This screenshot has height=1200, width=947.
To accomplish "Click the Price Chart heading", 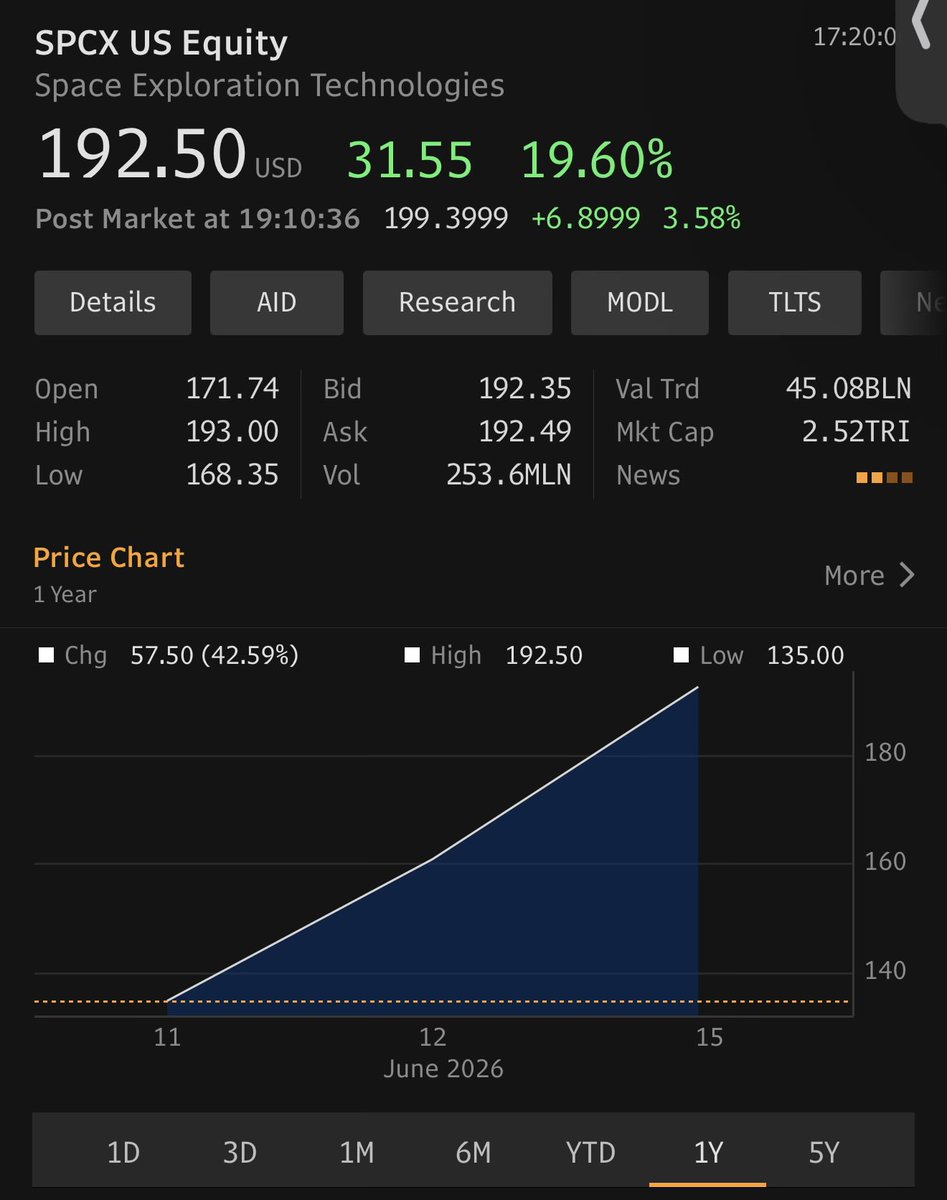I will tap(109, 557).
